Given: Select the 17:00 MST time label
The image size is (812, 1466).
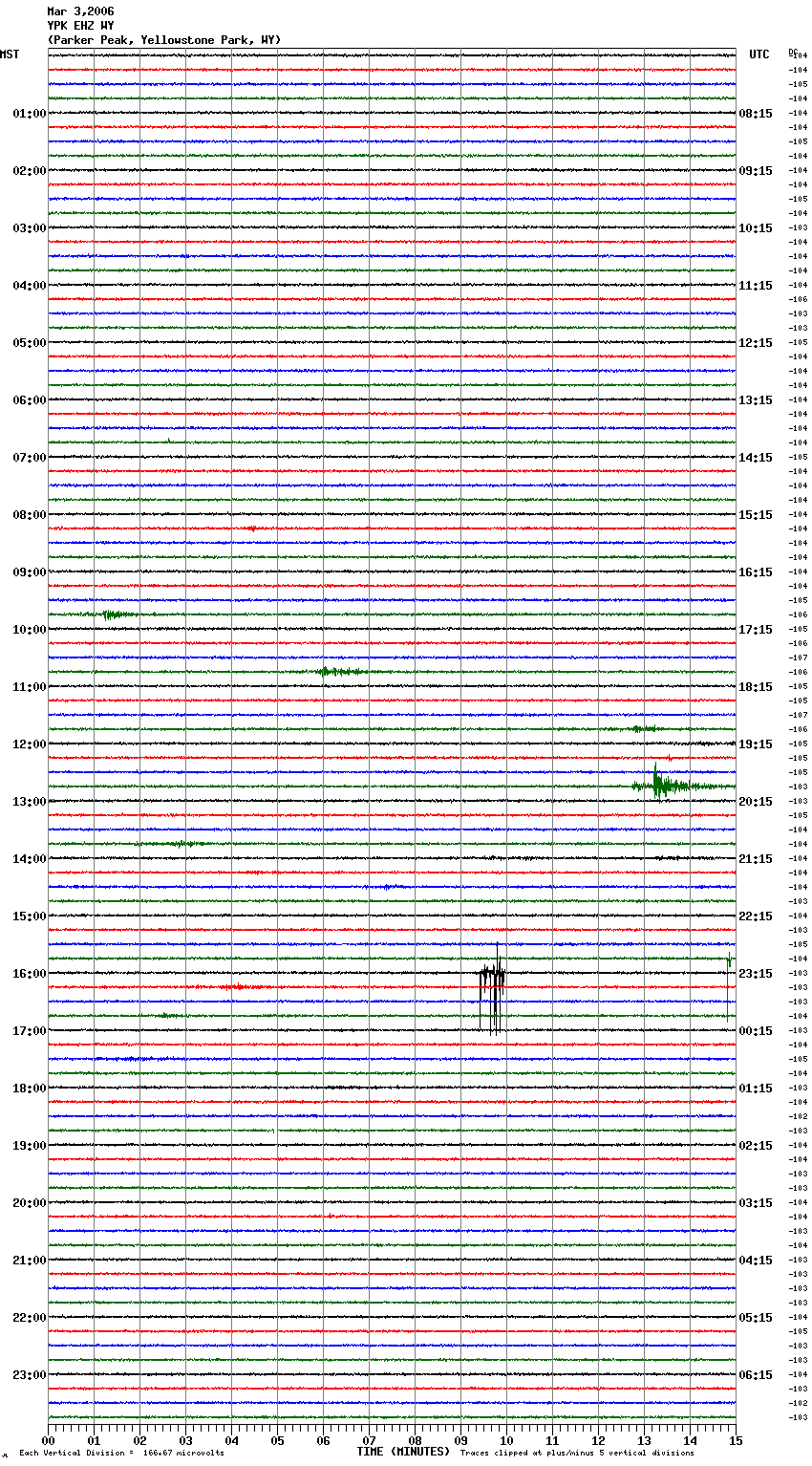Looking at the screenshot, I should click(x=29, y=1031).
